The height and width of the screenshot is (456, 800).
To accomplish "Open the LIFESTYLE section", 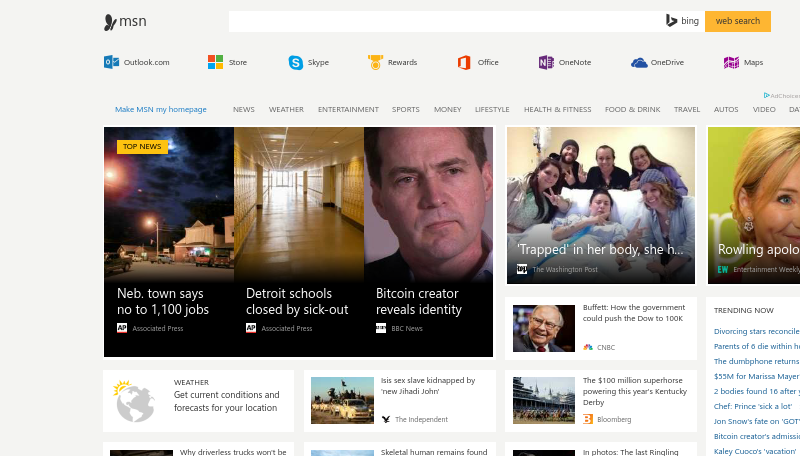I will point(492,109).
